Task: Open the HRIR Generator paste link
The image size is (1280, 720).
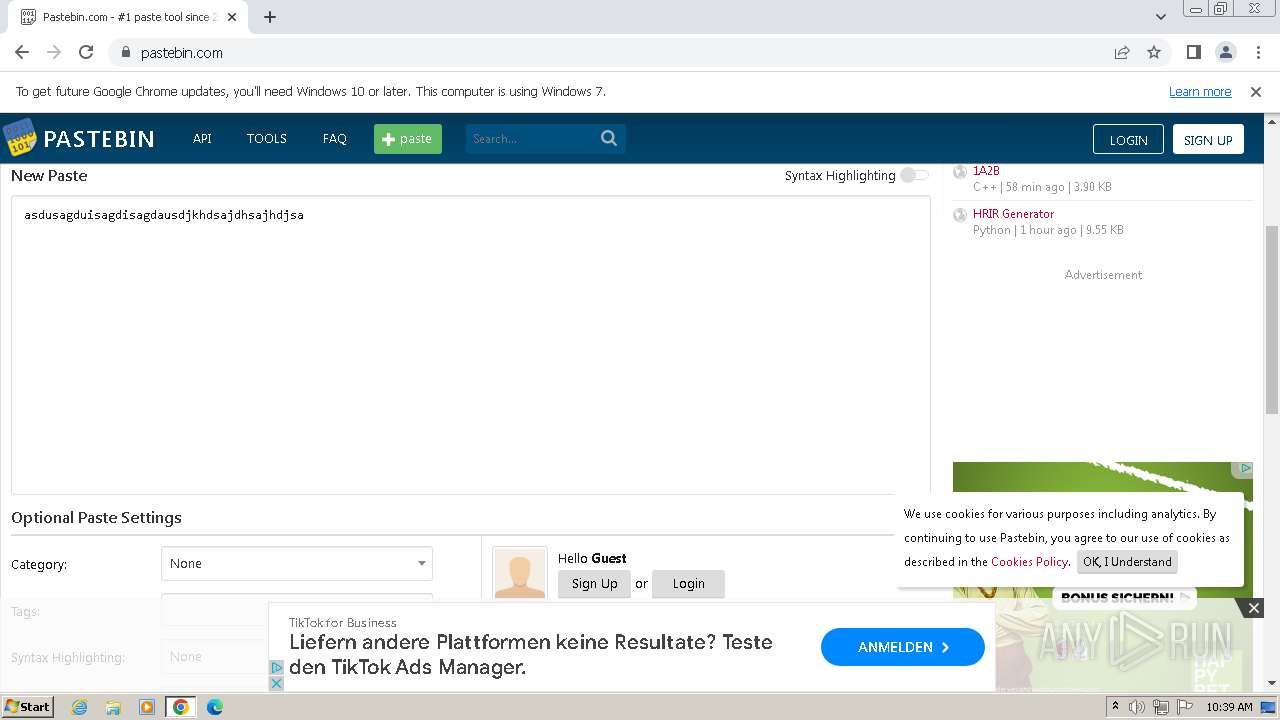Action: pyautogui.click(x=1013, y=214)
